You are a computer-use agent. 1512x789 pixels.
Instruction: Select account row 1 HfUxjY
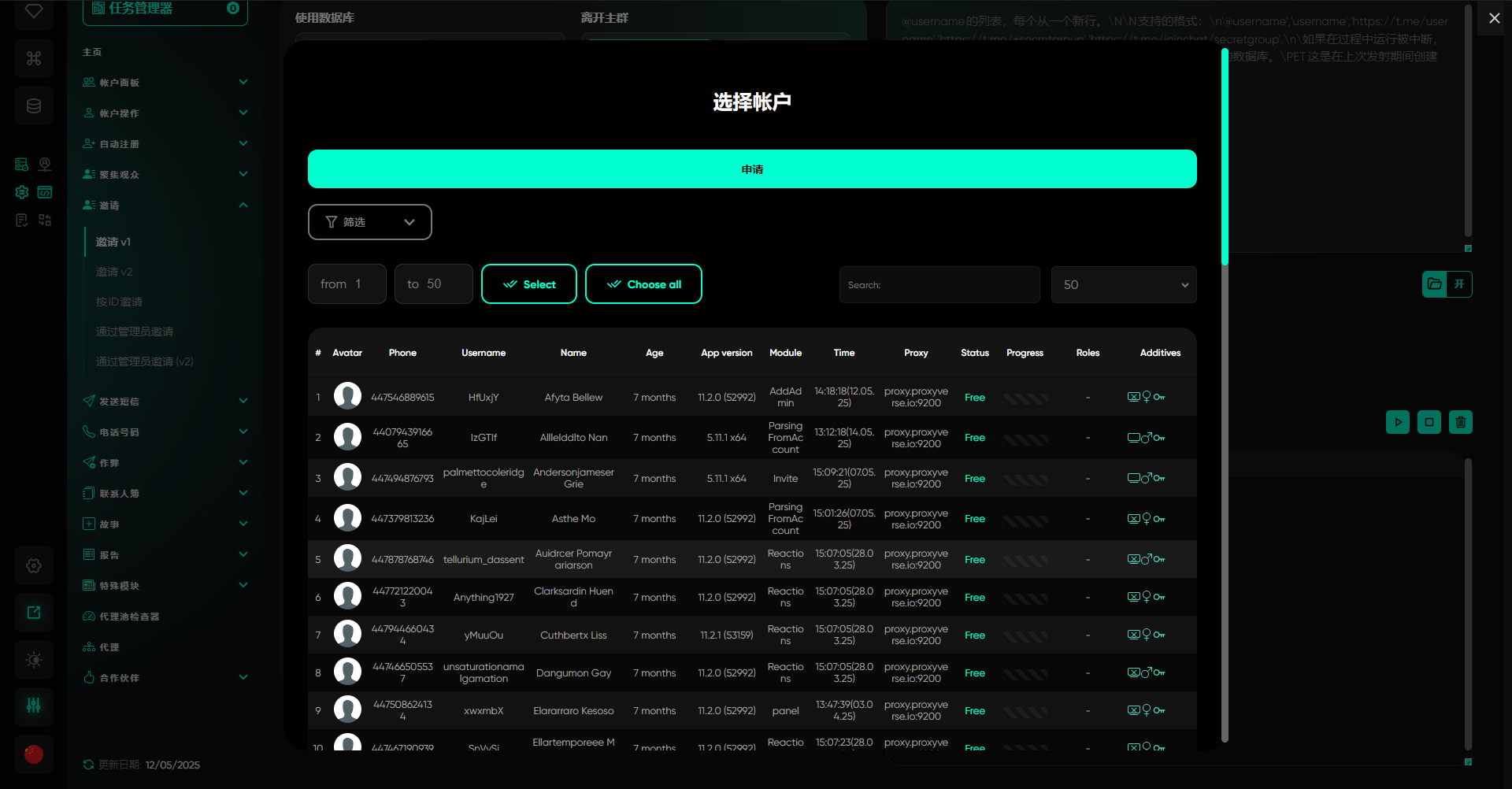[483, 398]
